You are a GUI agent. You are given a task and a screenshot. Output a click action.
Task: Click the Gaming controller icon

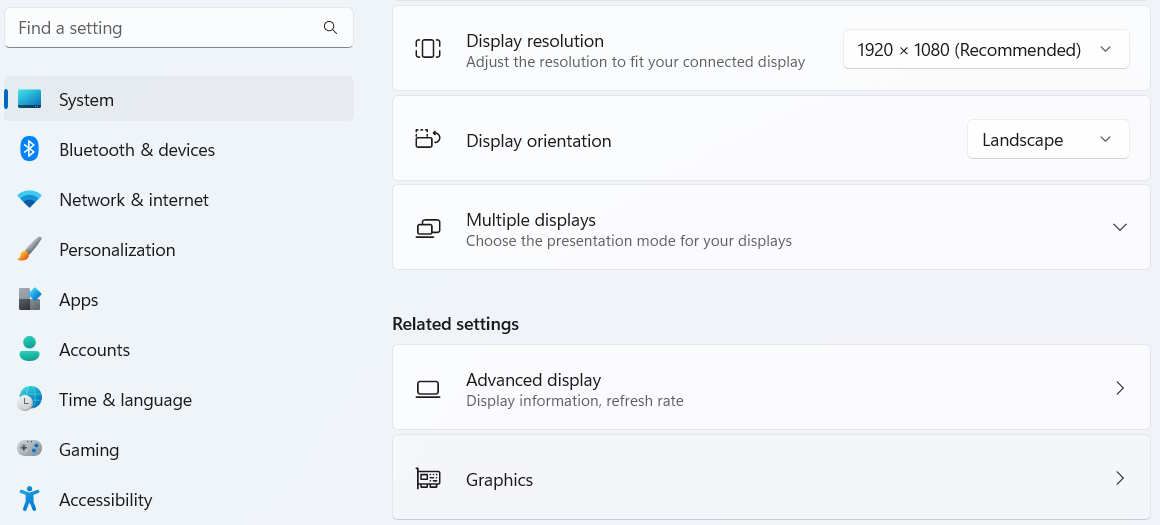click(30, 450)
